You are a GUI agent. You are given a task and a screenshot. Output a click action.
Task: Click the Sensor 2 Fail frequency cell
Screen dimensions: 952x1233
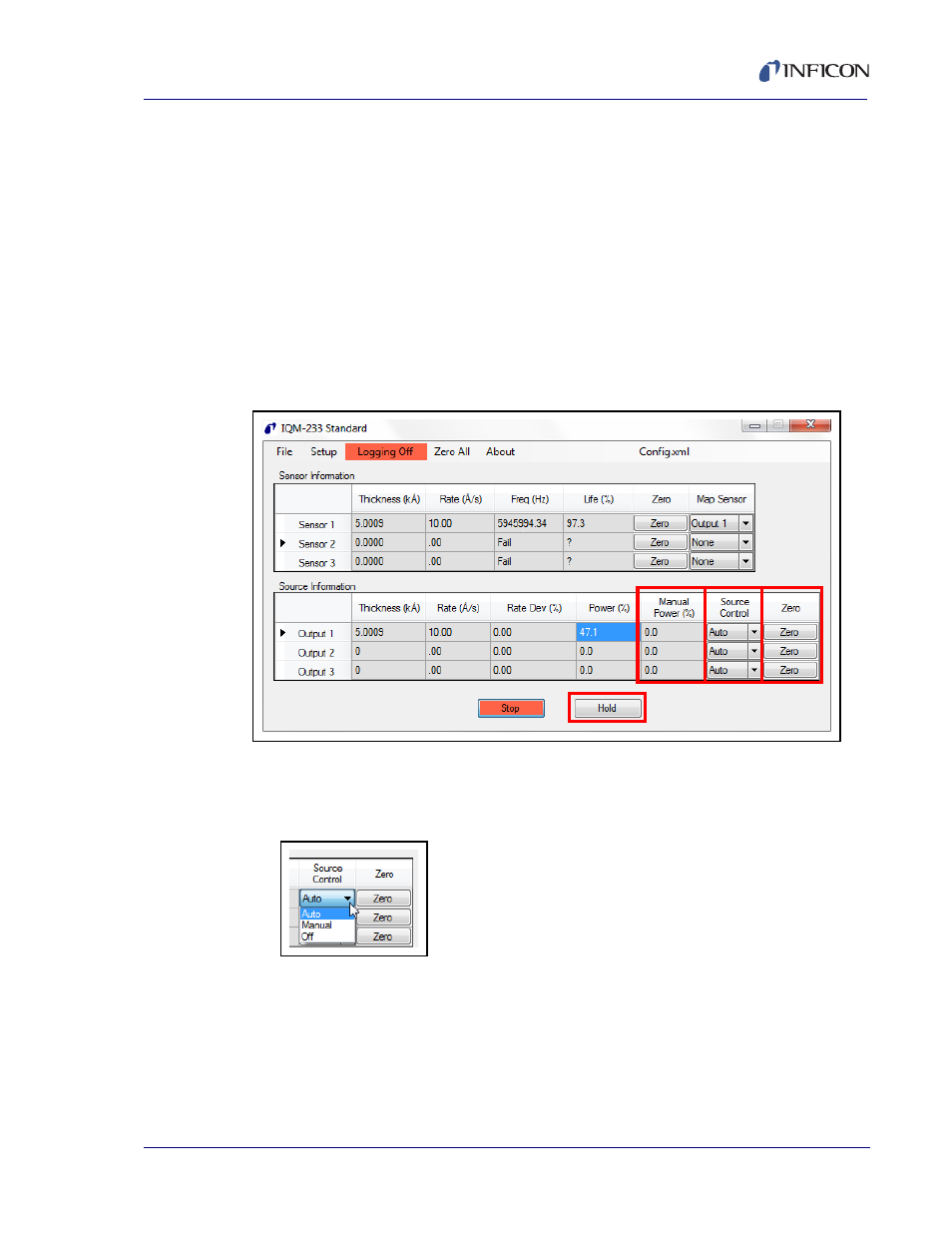[529, 542]
